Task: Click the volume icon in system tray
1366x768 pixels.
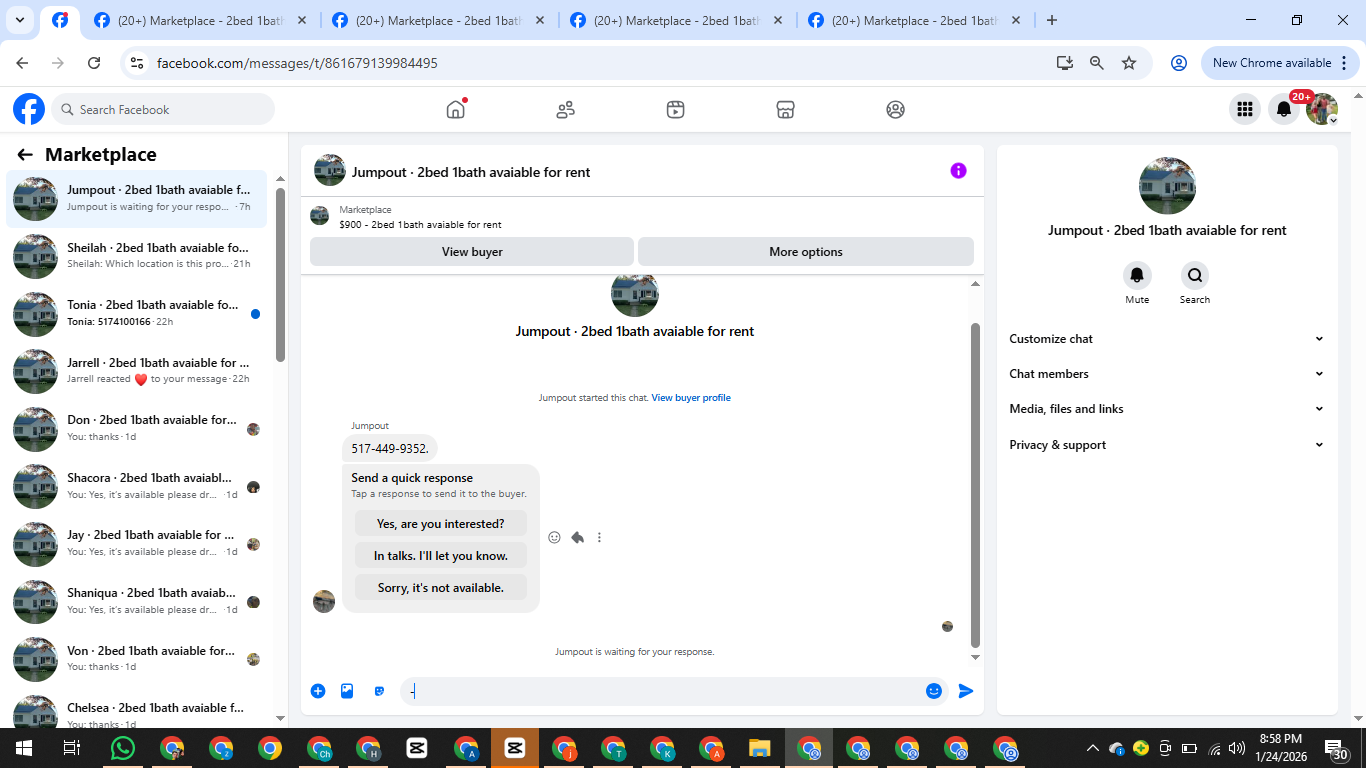Action: [1237, 748]
